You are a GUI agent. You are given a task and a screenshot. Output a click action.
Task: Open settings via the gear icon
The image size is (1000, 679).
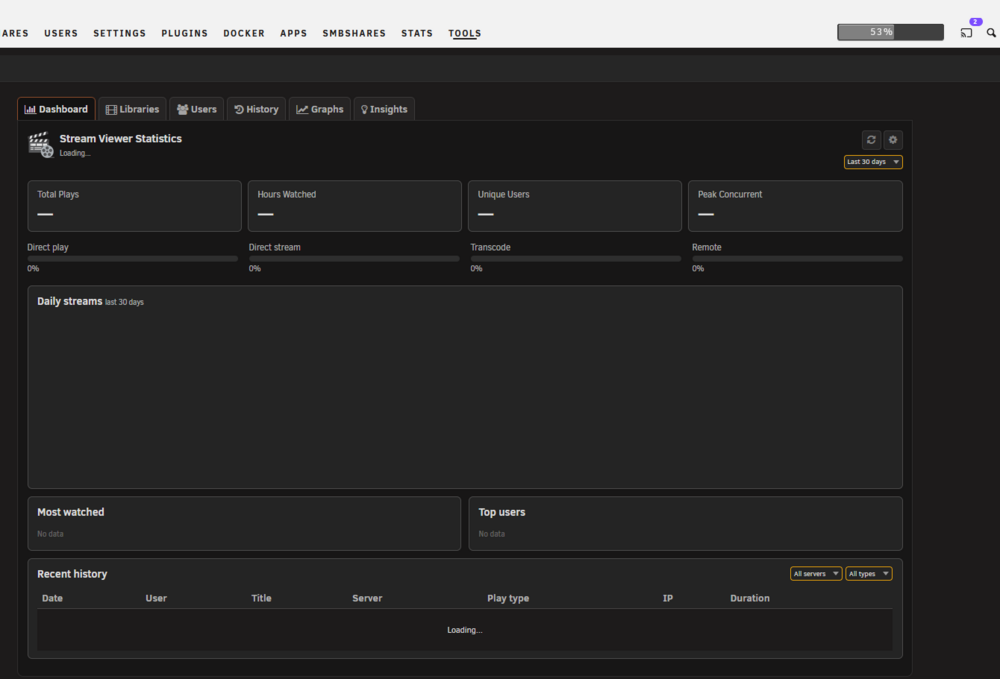click(893, 140)
